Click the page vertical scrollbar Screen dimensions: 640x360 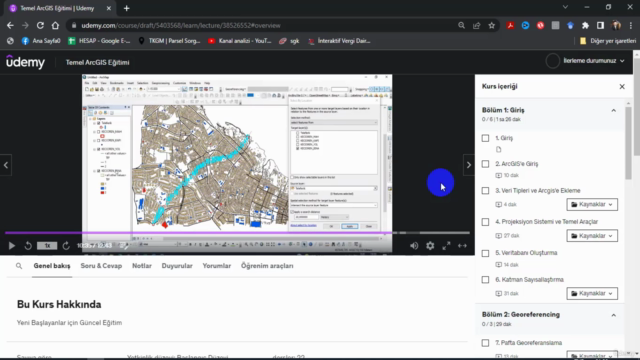(636, 106)
